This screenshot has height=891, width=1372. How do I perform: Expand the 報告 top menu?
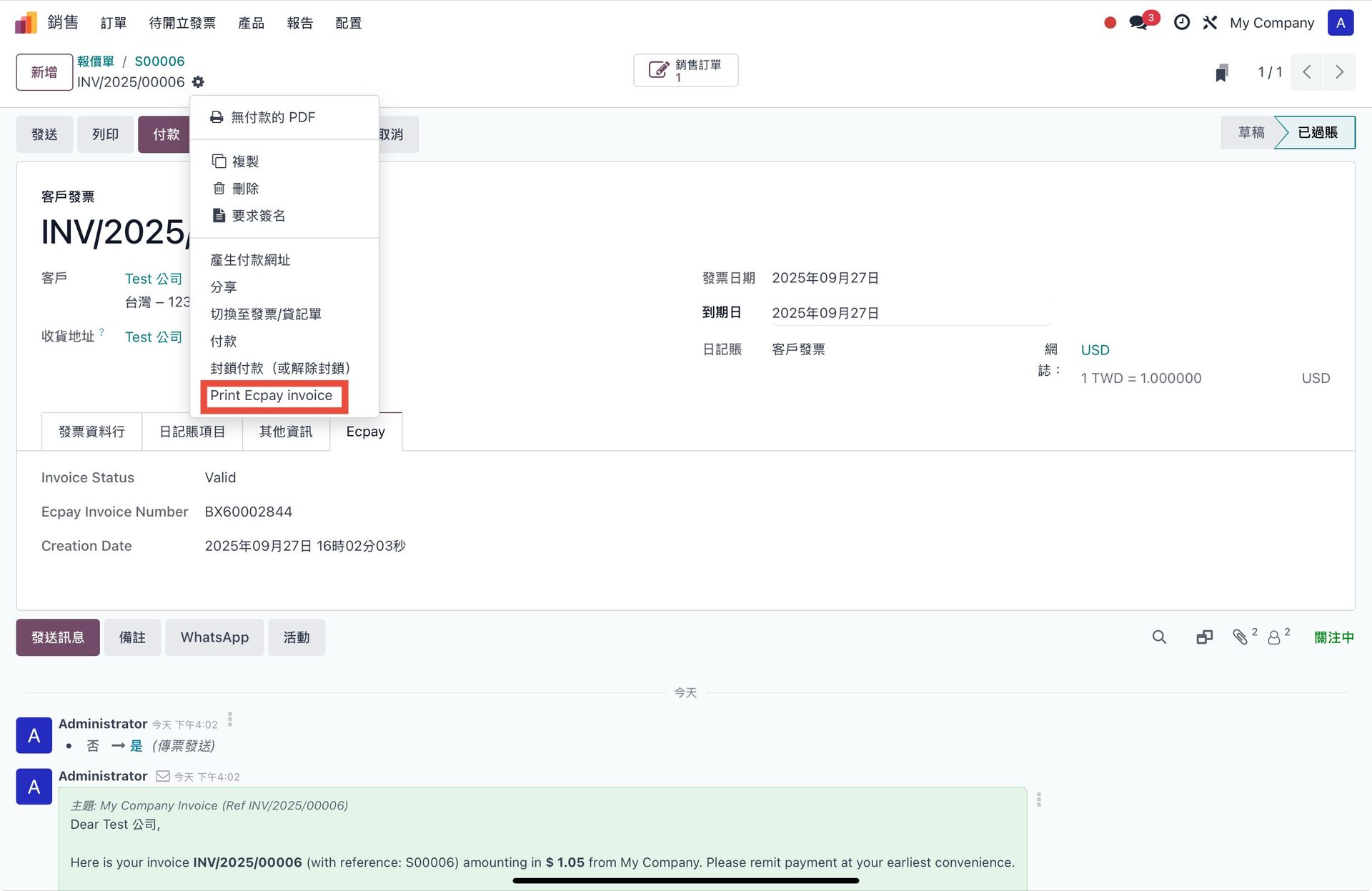(x=299, y=23)
